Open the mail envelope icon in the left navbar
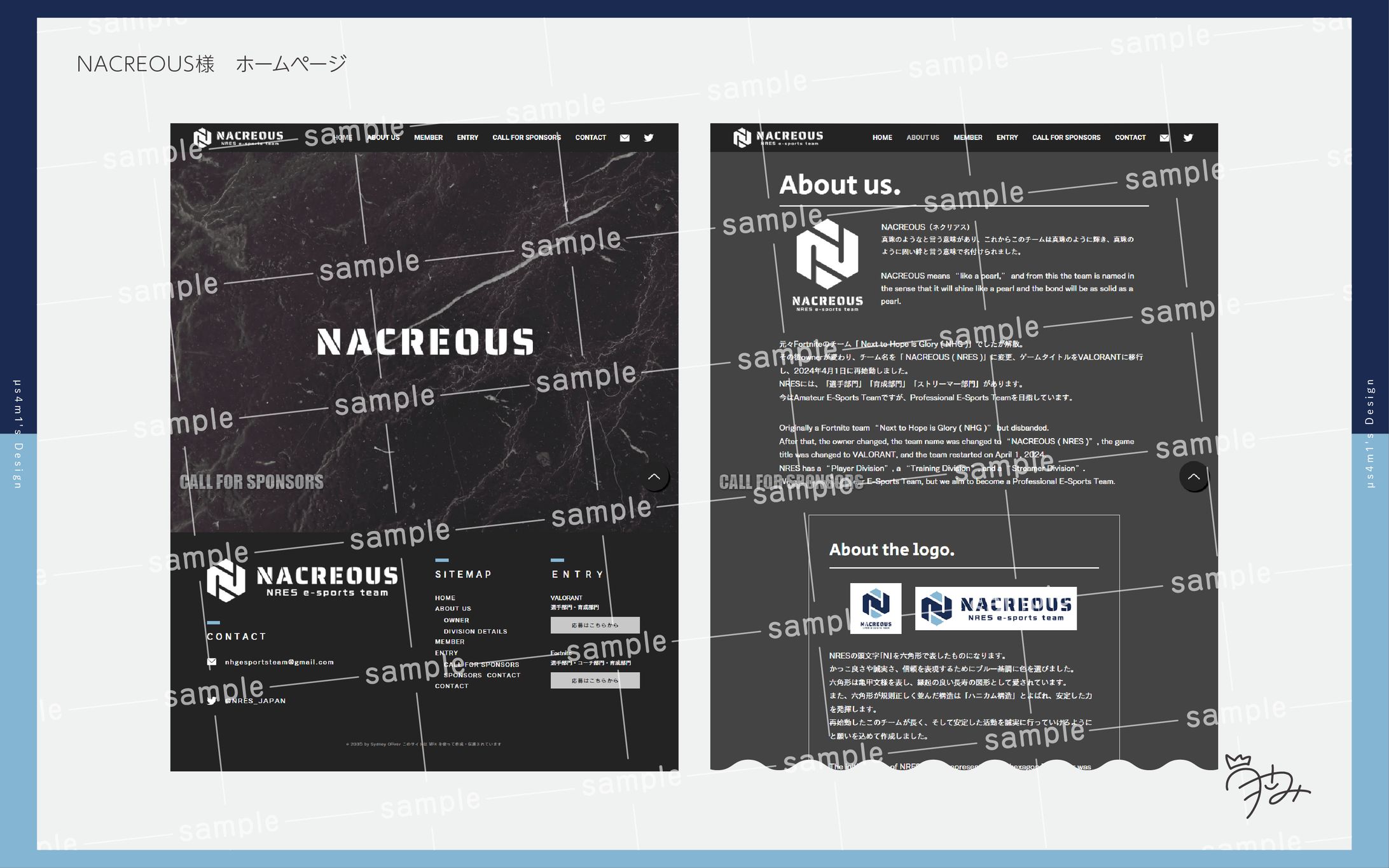Viewport: 1389px width, 868px height. click(x=625, y=137)
